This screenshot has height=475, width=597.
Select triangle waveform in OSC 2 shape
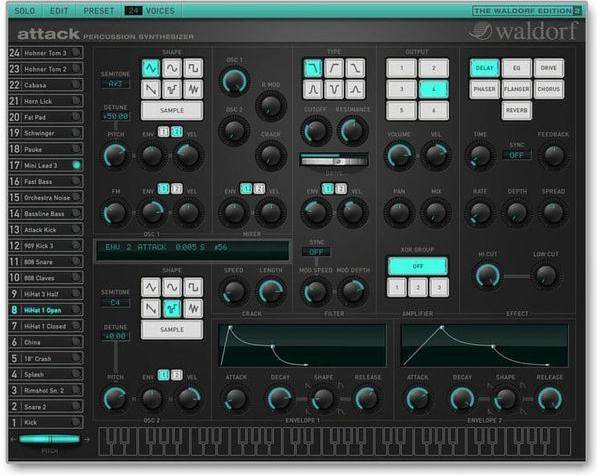(x=151, y=287)
